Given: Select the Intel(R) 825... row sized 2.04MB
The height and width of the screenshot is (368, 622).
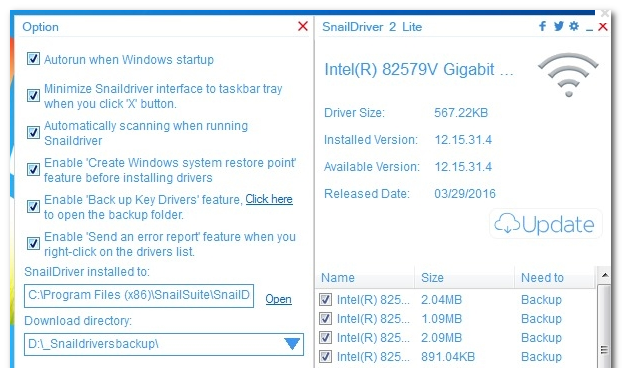Looking at the screenshot, I should pyautogui.click(x=456, y=299).
